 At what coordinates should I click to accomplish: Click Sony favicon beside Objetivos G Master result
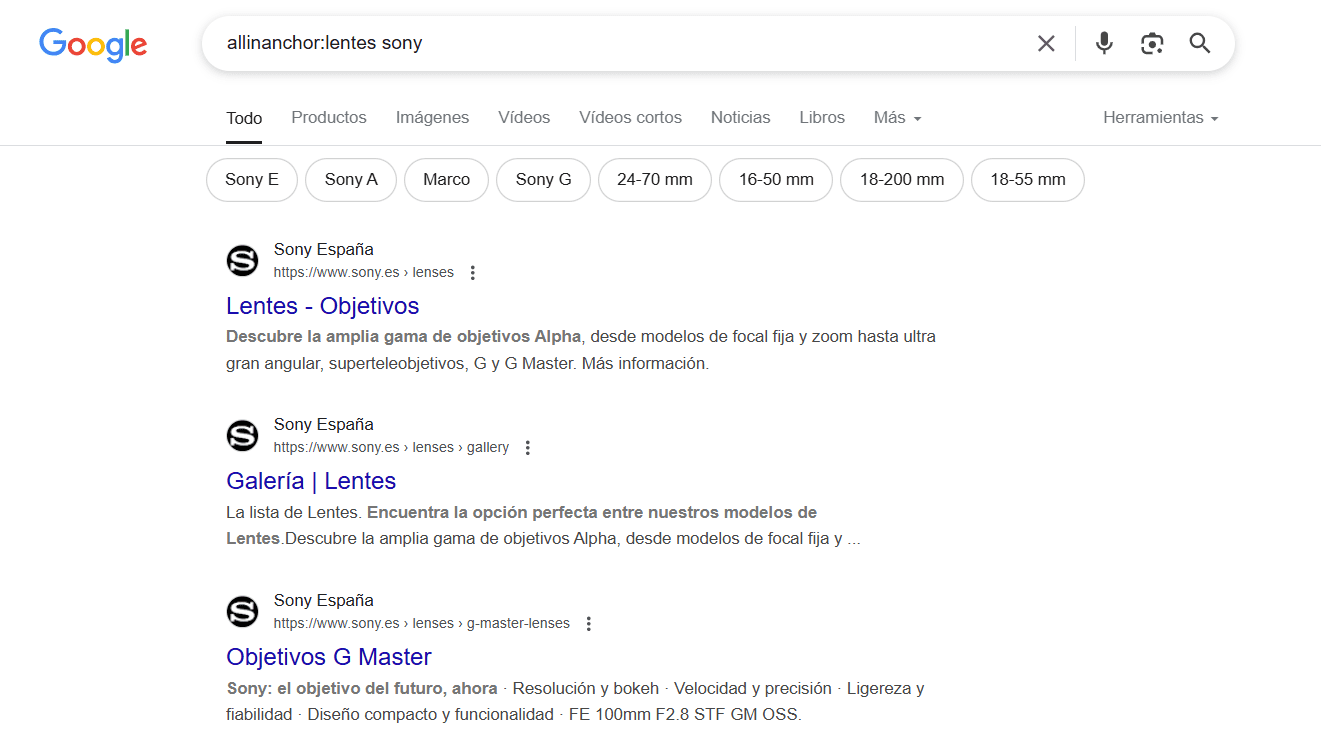243,612
